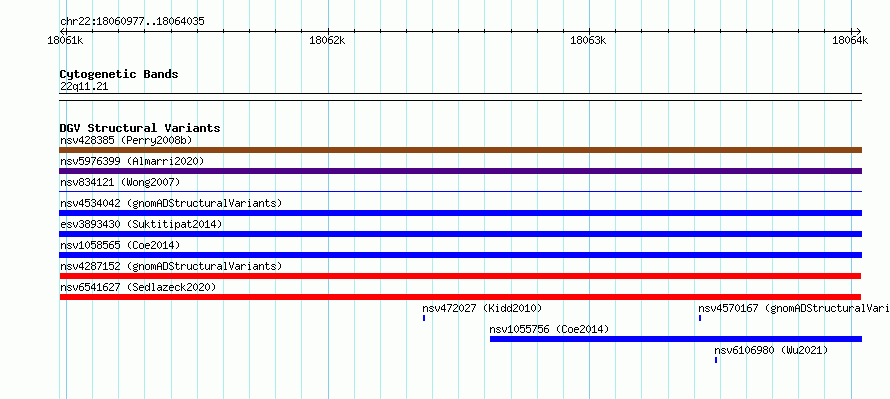Select the purple nsv5976399 variant bar
Image resolution: width=890 pixels, height=399 pixels.
460,171
